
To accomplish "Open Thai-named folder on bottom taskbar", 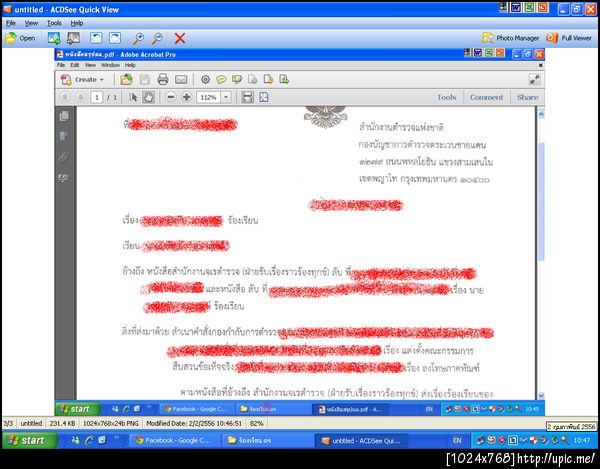I will pos(267,441).
